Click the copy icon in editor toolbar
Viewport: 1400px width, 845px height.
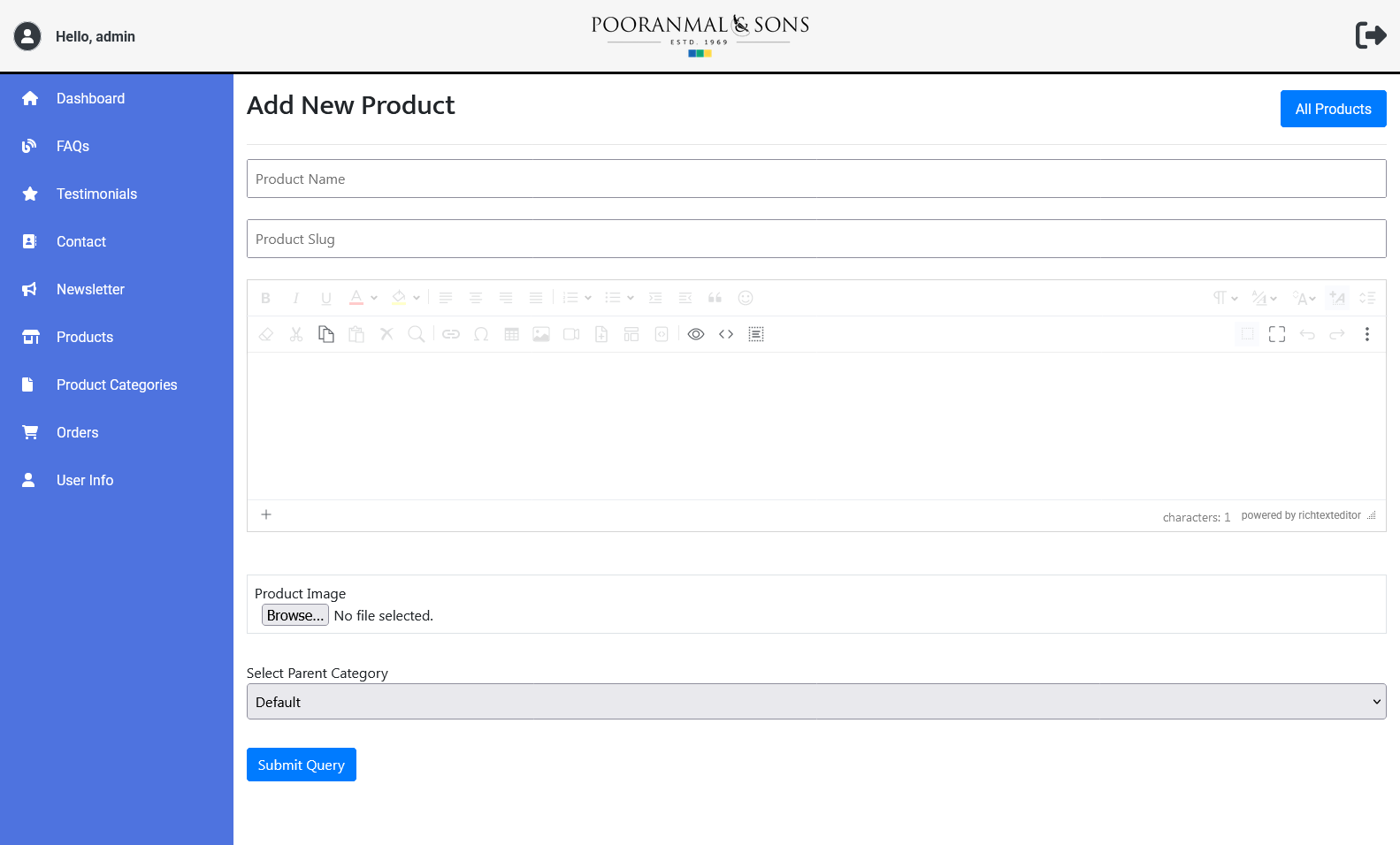(326, 334)
